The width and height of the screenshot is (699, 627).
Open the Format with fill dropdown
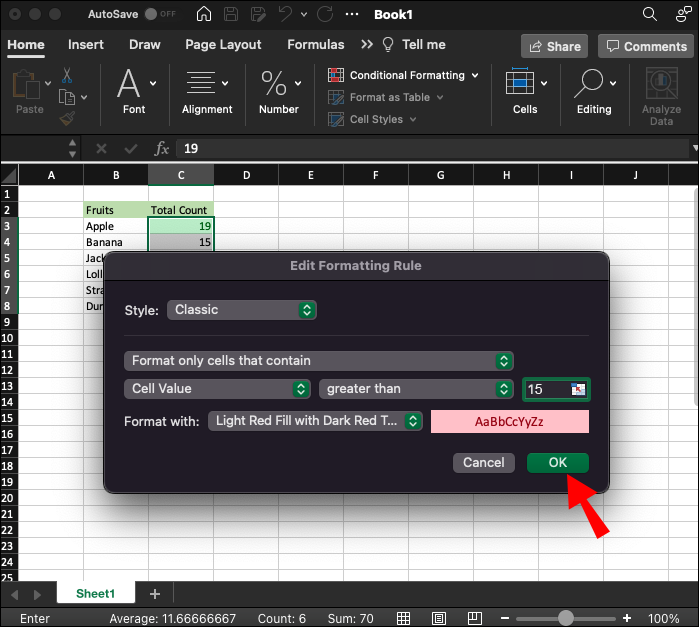(x=315, y=421)
